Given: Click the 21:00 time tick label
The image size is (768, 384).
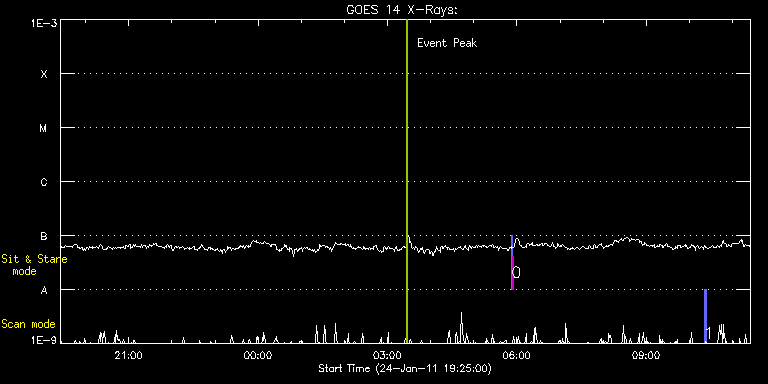Looking at the screenshot, I should pyautogui.click(x=128, y=355).
